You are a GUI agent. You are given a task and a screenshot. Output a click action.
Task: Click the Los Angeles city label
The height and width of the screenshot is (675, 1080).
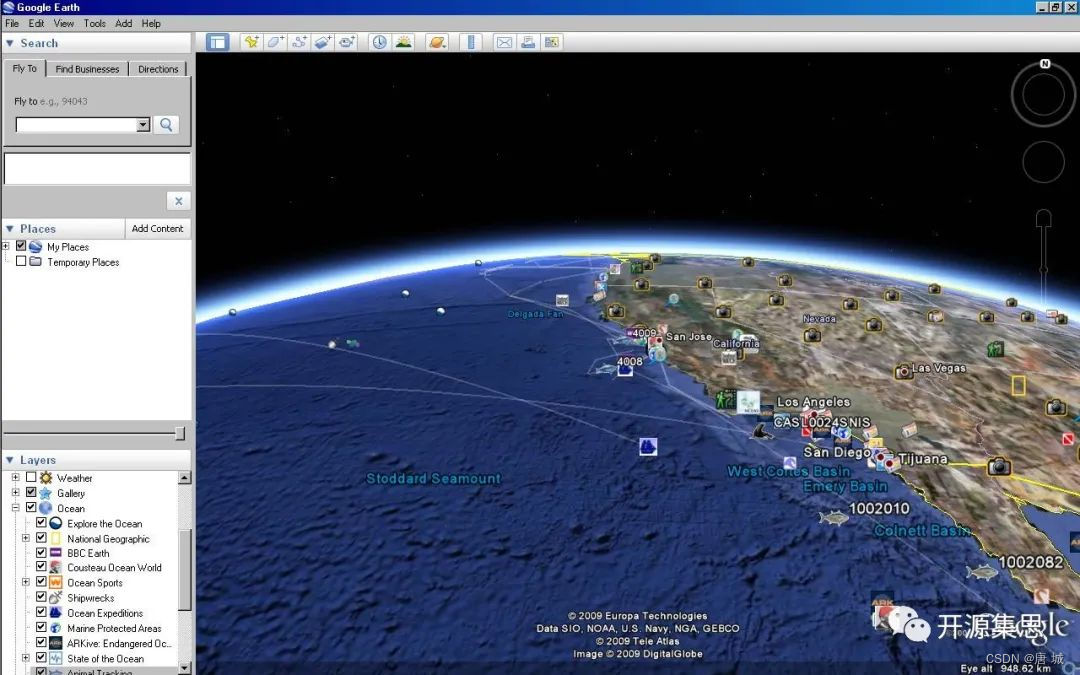pos(813,402)
